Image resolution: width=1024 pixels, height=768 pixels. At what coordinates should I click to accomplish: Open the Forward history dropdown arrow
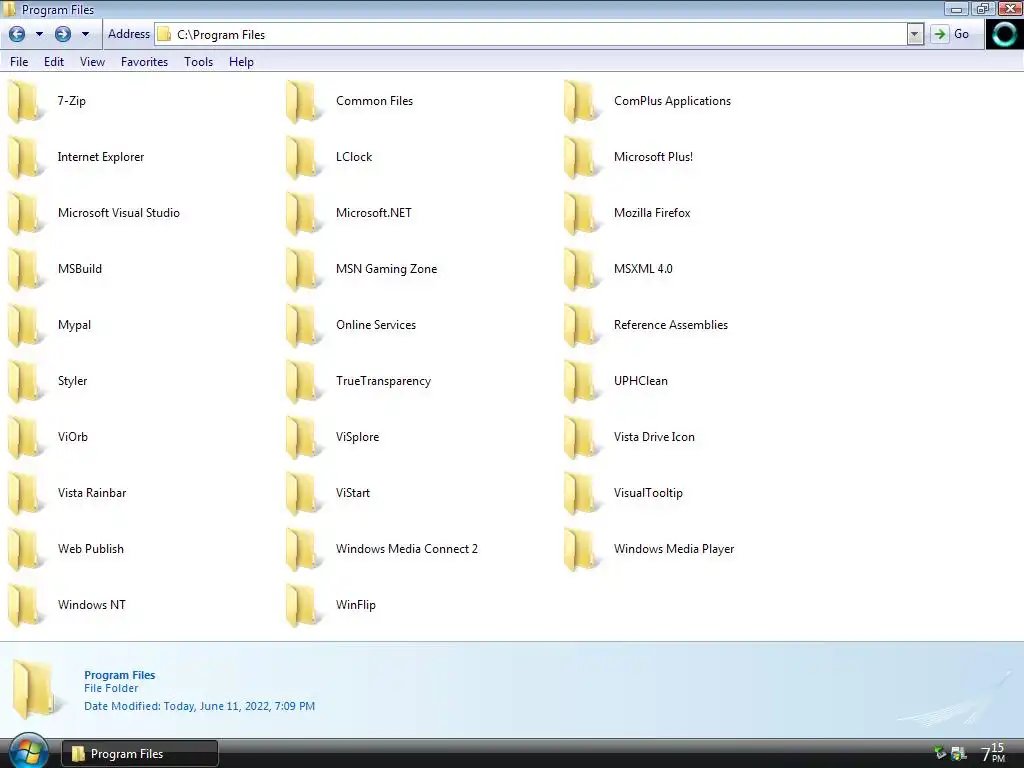(85, 34)
